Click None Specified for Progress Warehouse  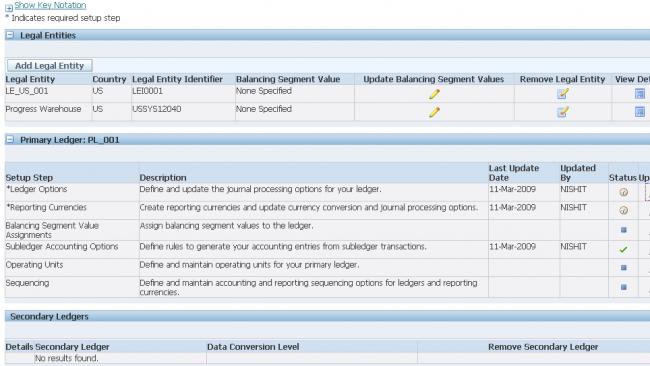tap(264, 109)
